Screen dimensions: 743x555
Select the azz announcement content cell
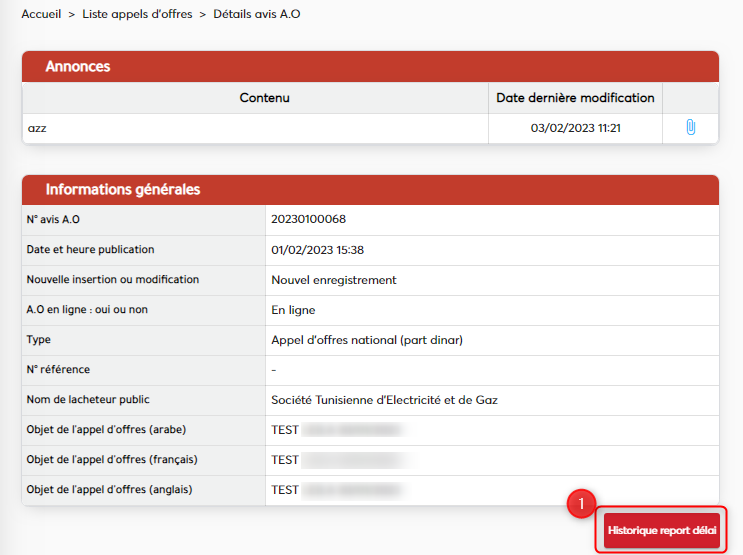(x=38, y=128)
